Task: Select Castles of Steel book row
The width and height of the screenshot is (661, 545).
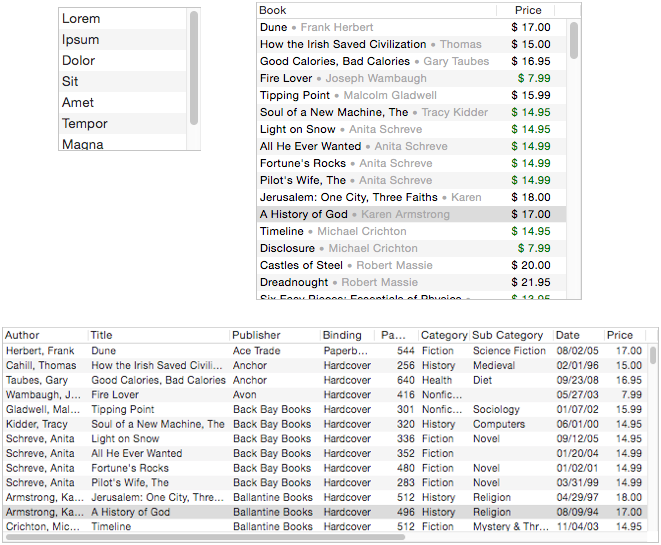Action: click(x=411, y=265)
